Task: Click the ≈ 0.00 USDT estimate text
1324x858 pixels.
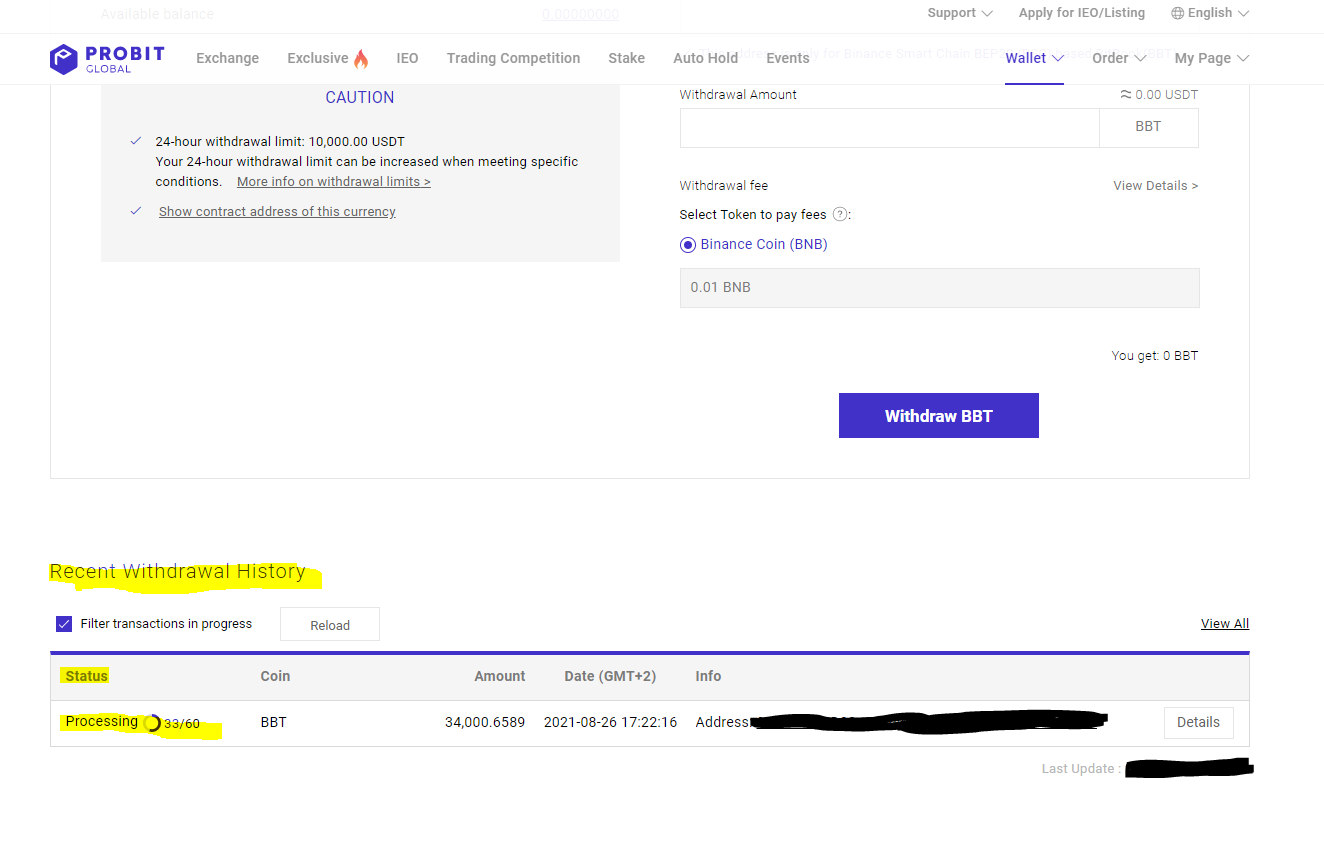Action: point(1159,95)
